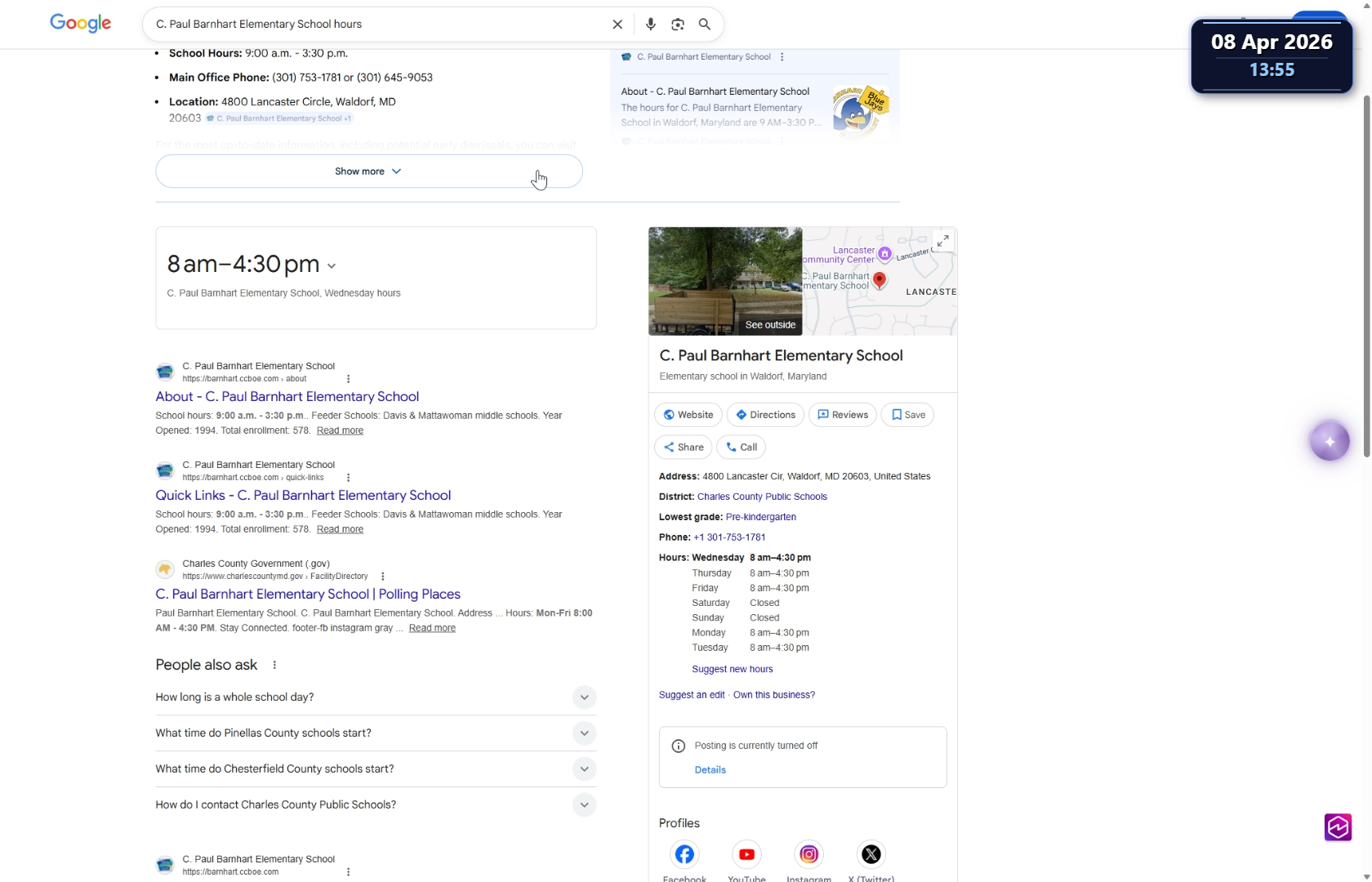Click Read more under Polling Places result
Viewport: 1372px width, 882px height.
point(432,628)
